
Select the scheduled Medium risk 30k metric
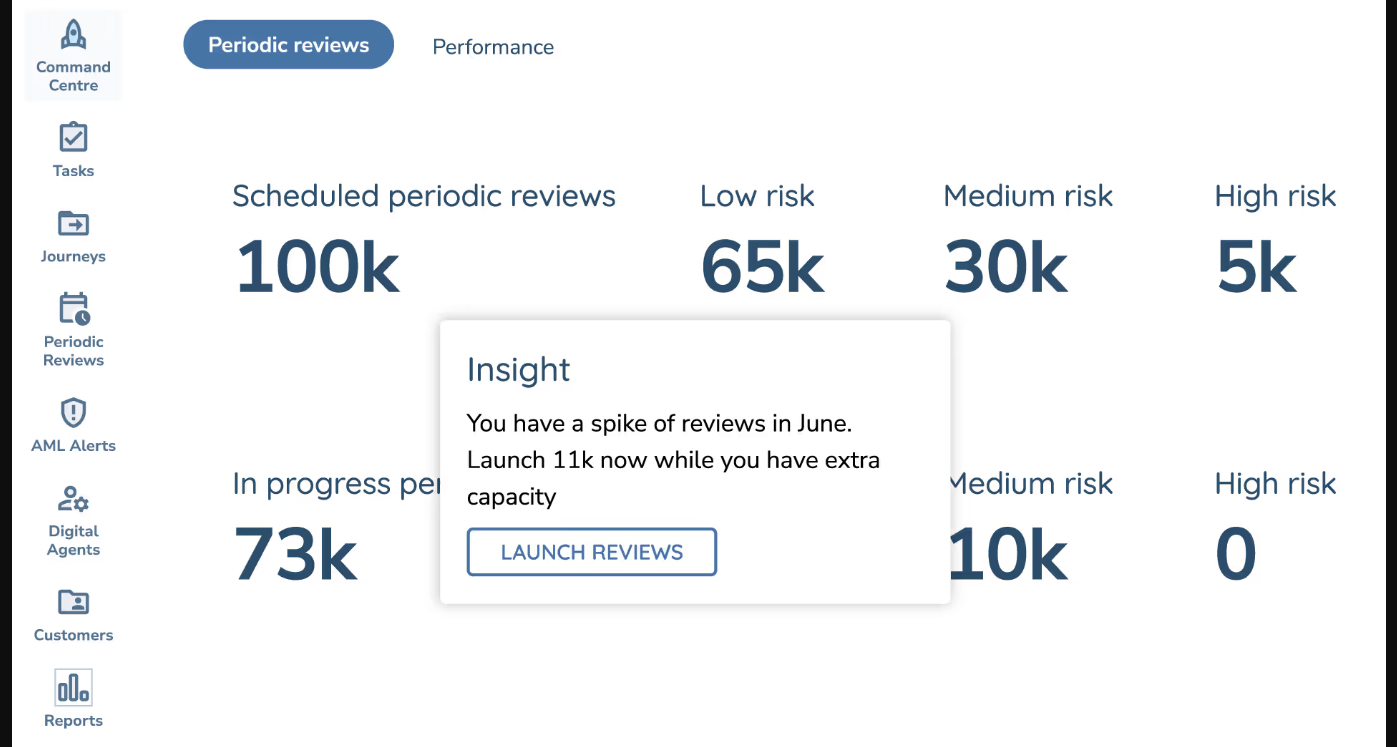point(1005,267)
